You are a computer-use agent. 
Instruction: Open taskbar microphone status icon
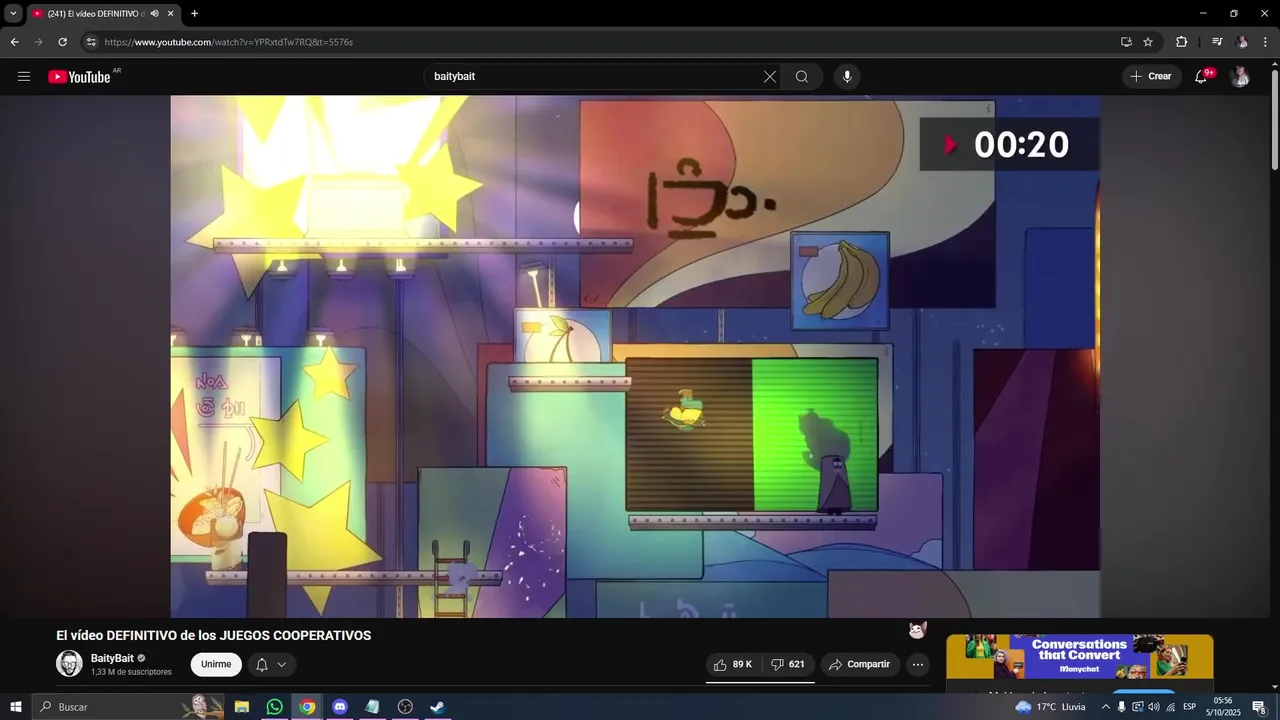point(1121,707)
